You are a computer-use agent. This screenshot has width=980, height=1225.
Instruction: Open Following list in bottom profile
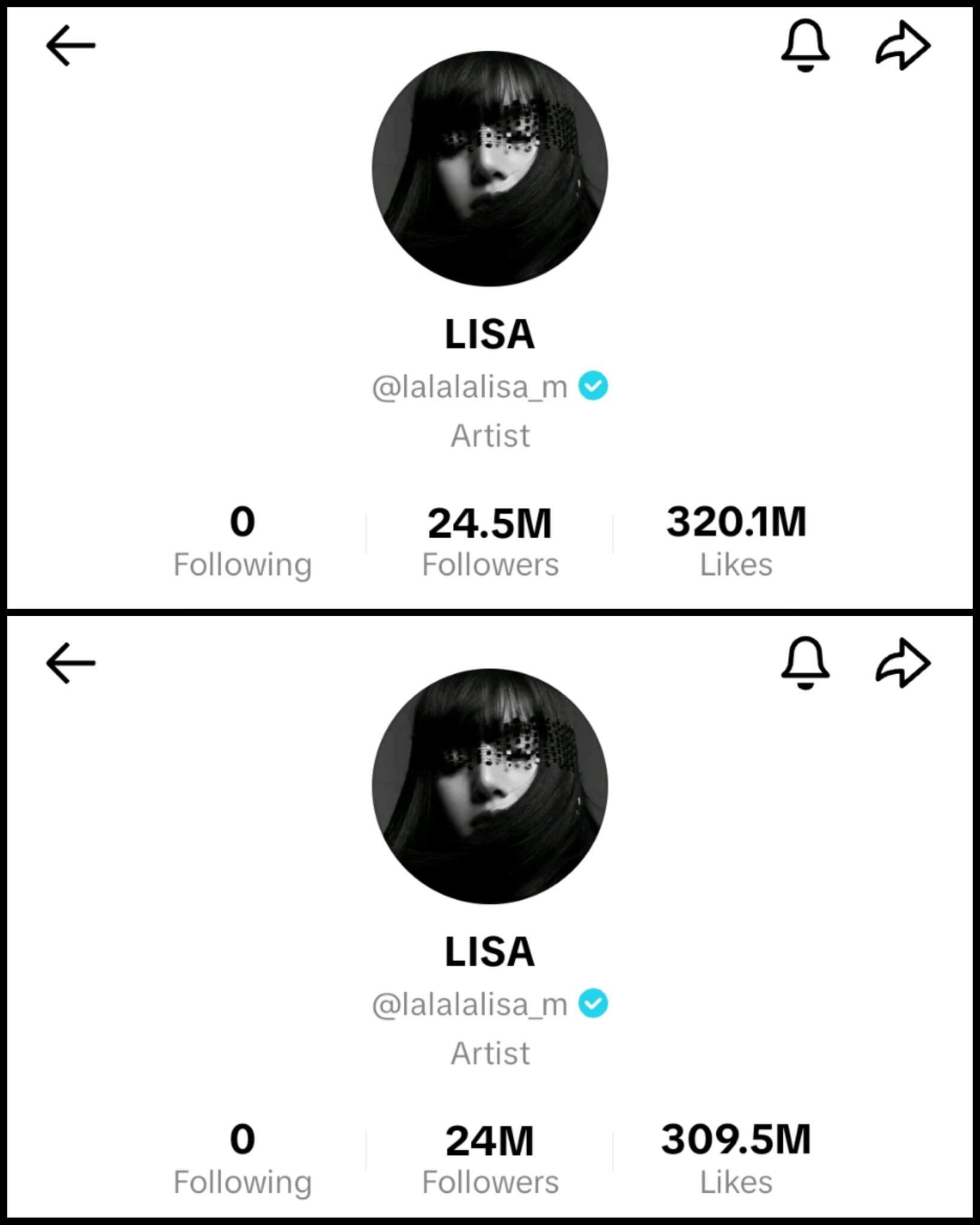pyautogui.click(x=242, y=1157)
